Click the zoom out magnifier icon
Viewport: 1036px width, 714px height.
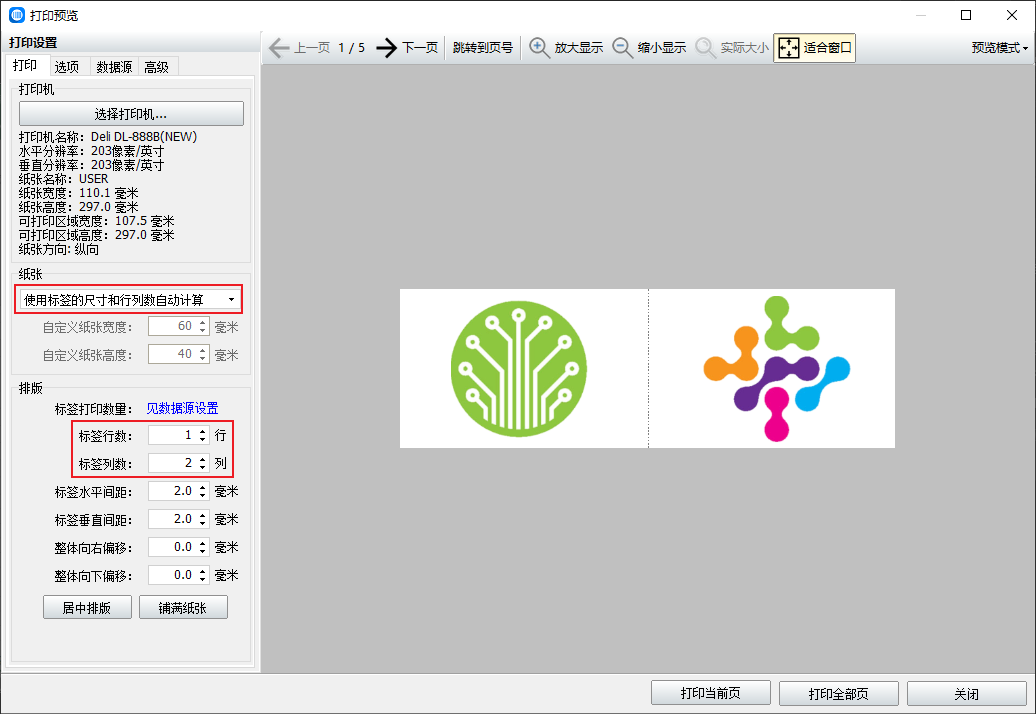pos(622,48)
